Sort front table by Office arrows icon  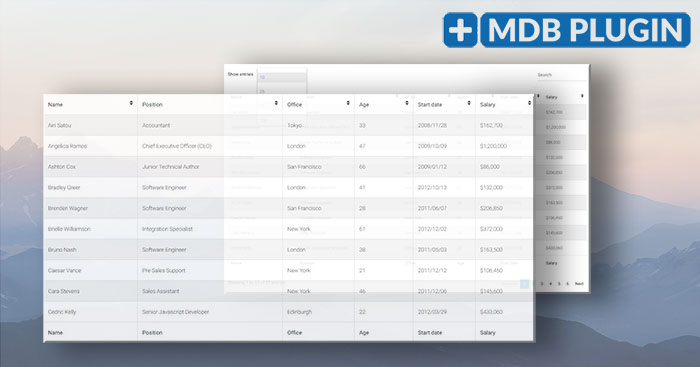348,103
